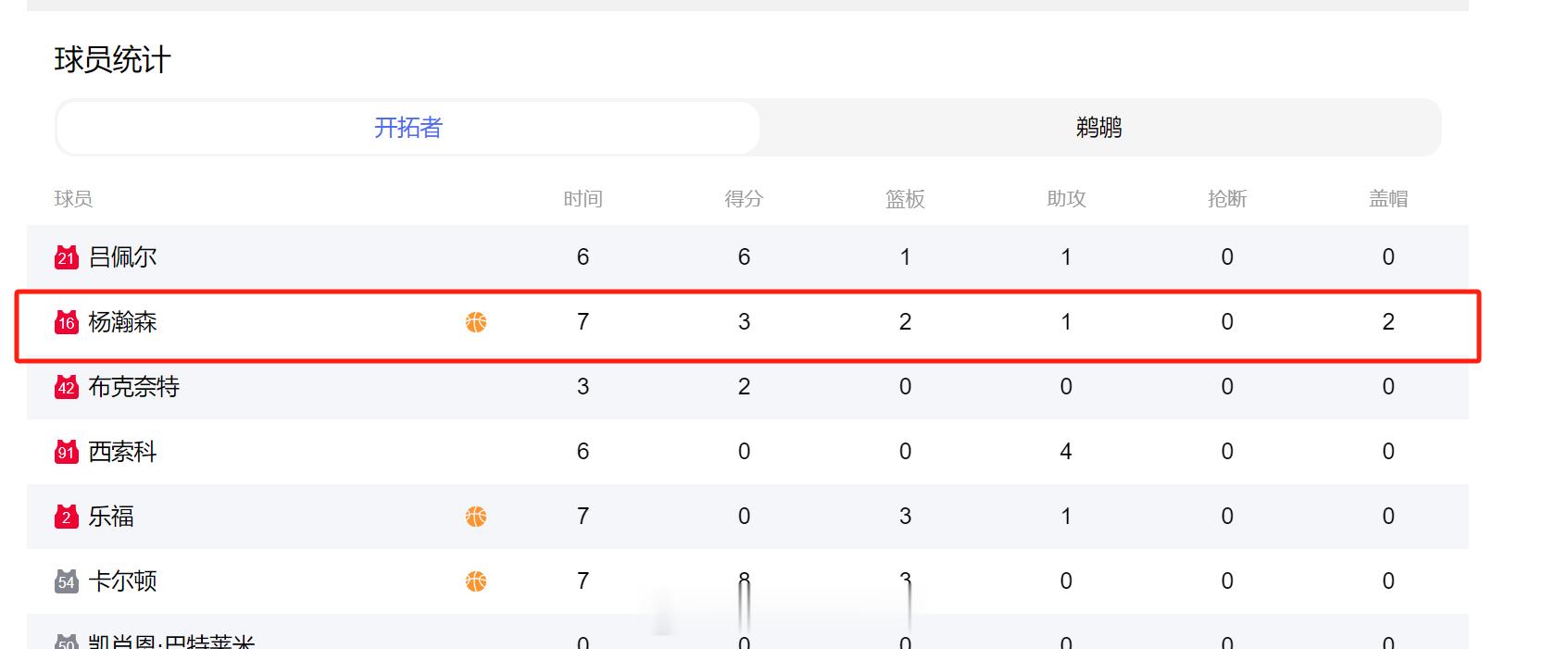The width and height of the screenshot is (1568, 649).
Task: Click the red 42 jersey icon beside 布克奈特
Action: point(66,387)
